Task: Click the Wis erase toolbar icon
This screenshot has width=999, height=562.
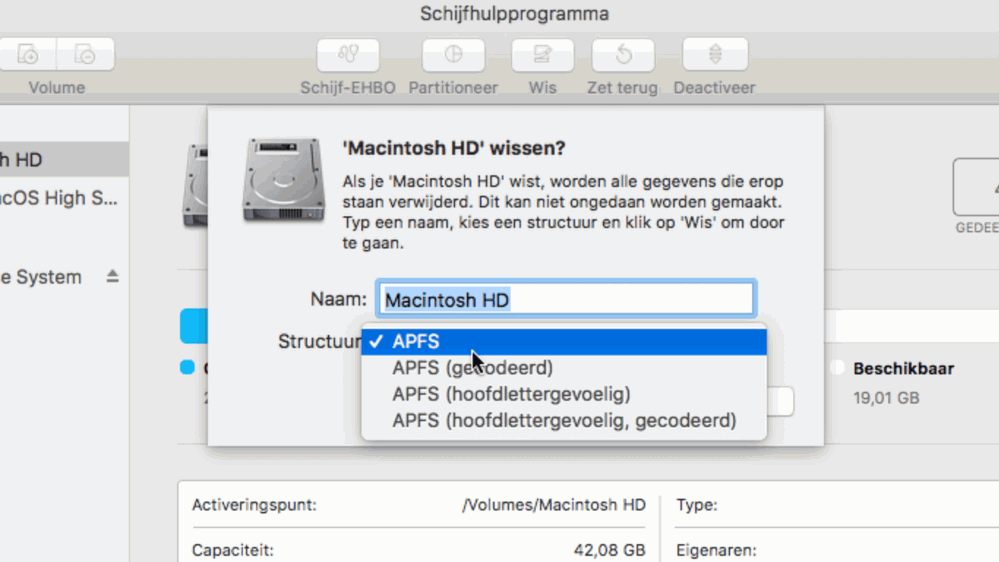Action: click(x=542, y=55)
